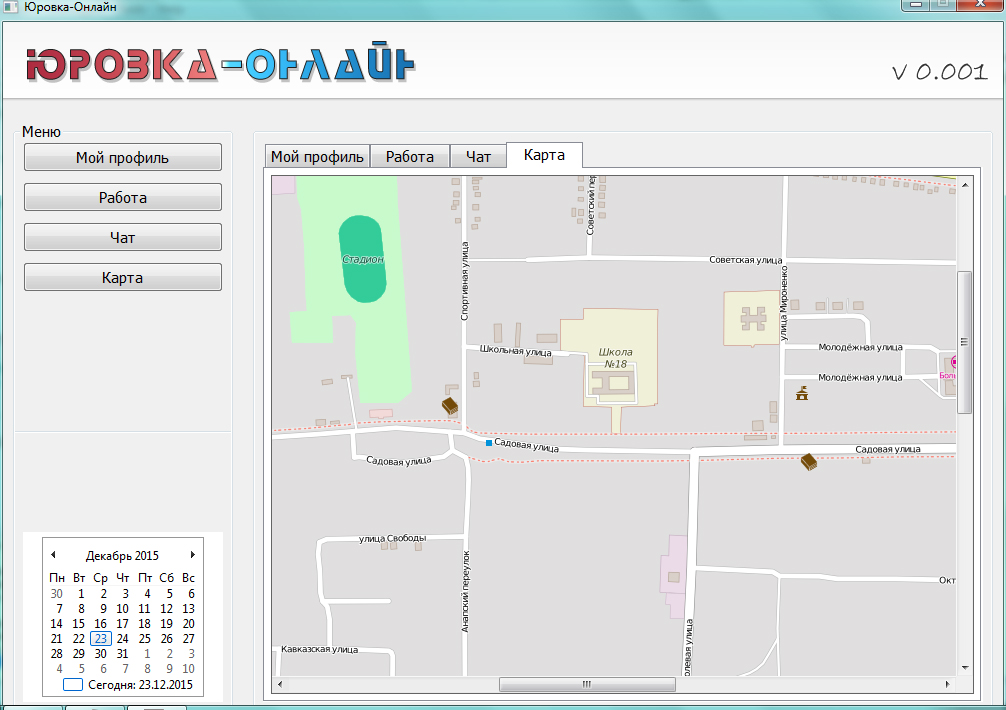Viewport: 1006px width, 710px height.
Task: Click the blue square marker on Садовая улица
Action: pos(488,442)
